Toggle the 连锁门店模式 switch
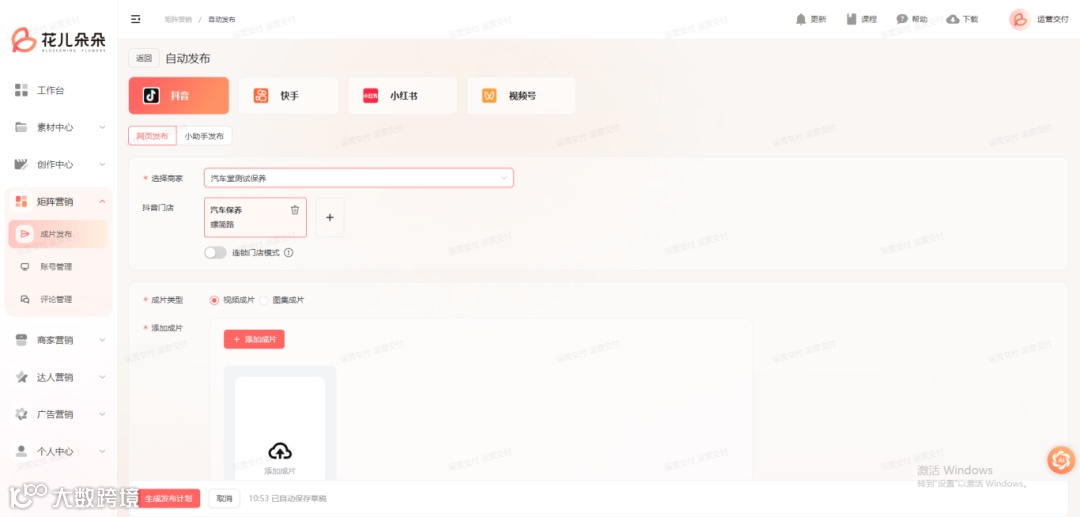1080x517 pixels. coord(216,253)
